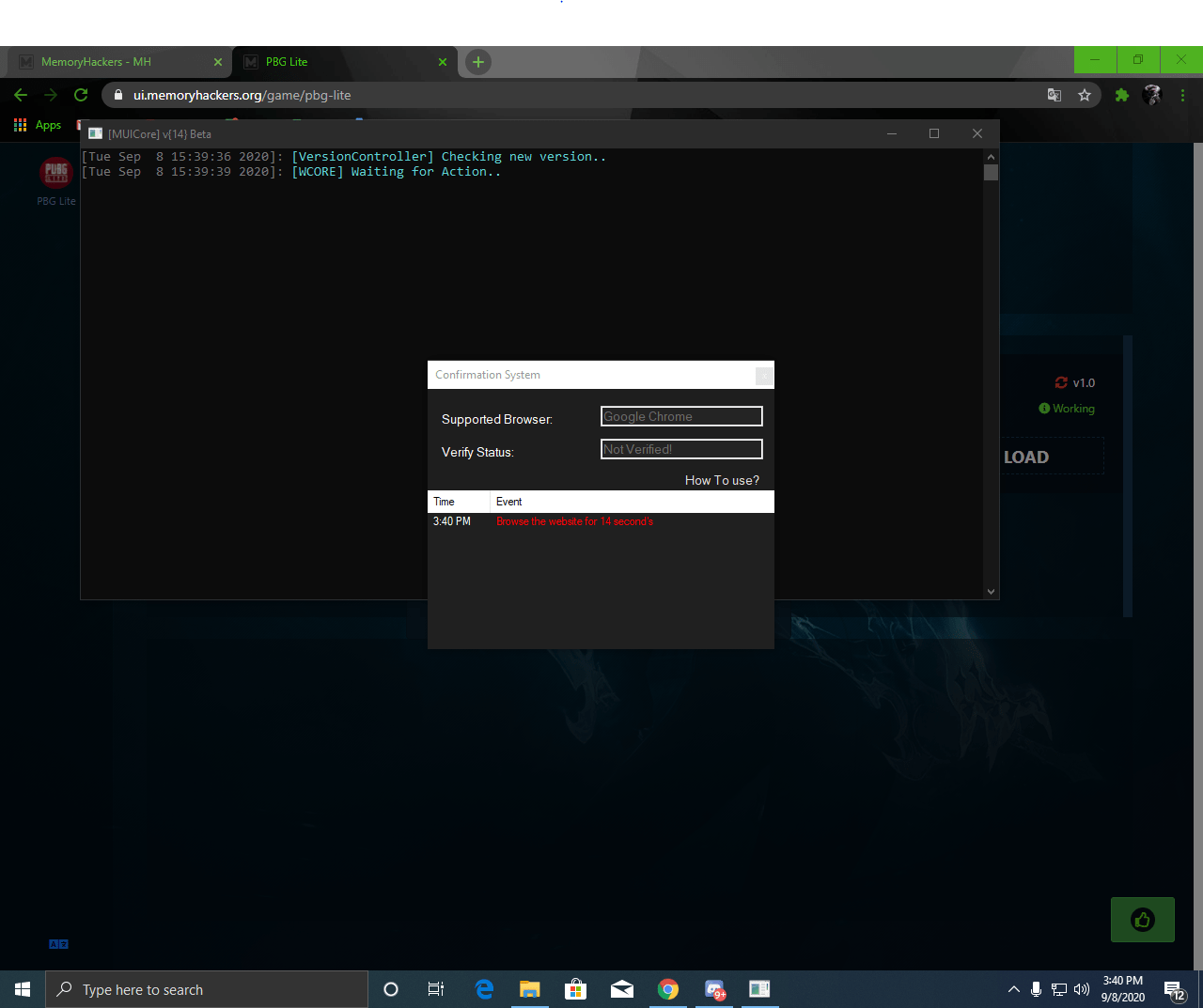
Task: Open the How To use? link
Action: click(x=722, y=480)
